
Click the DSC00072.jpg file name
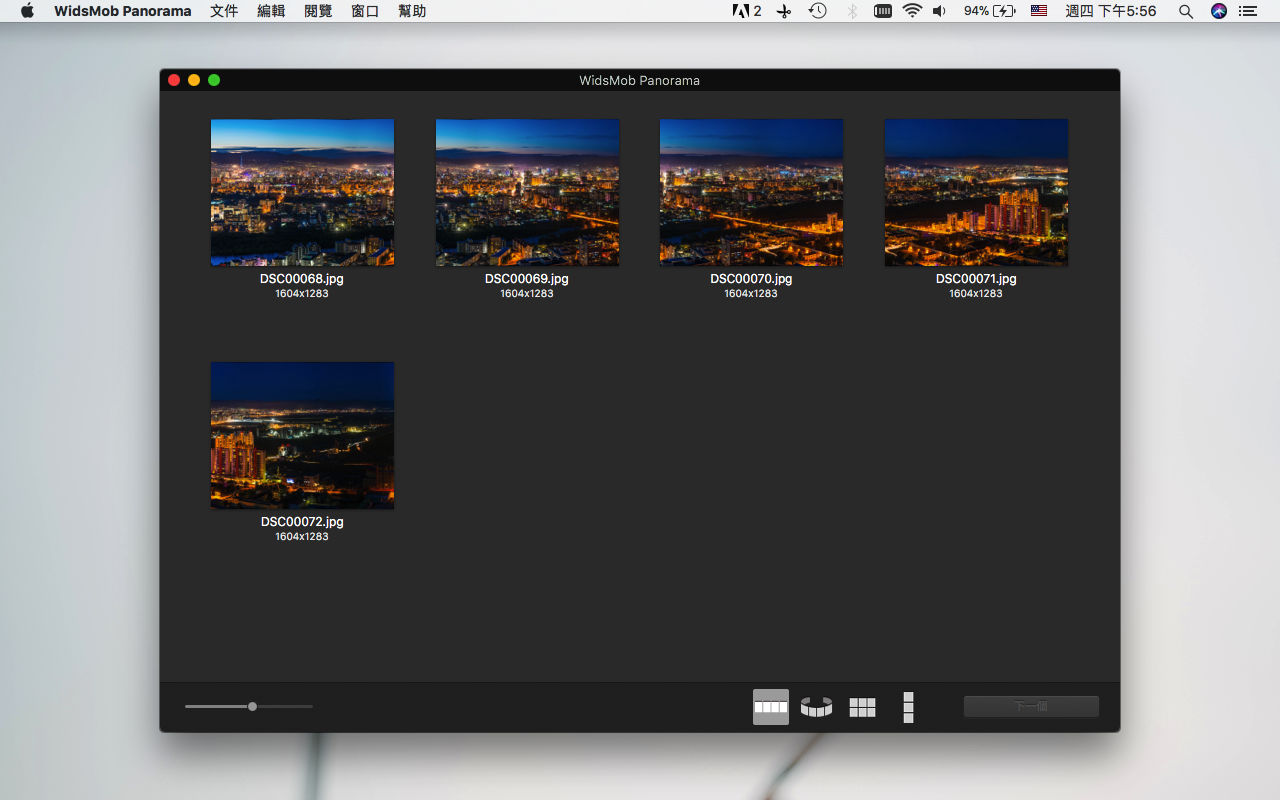[302, 522]
